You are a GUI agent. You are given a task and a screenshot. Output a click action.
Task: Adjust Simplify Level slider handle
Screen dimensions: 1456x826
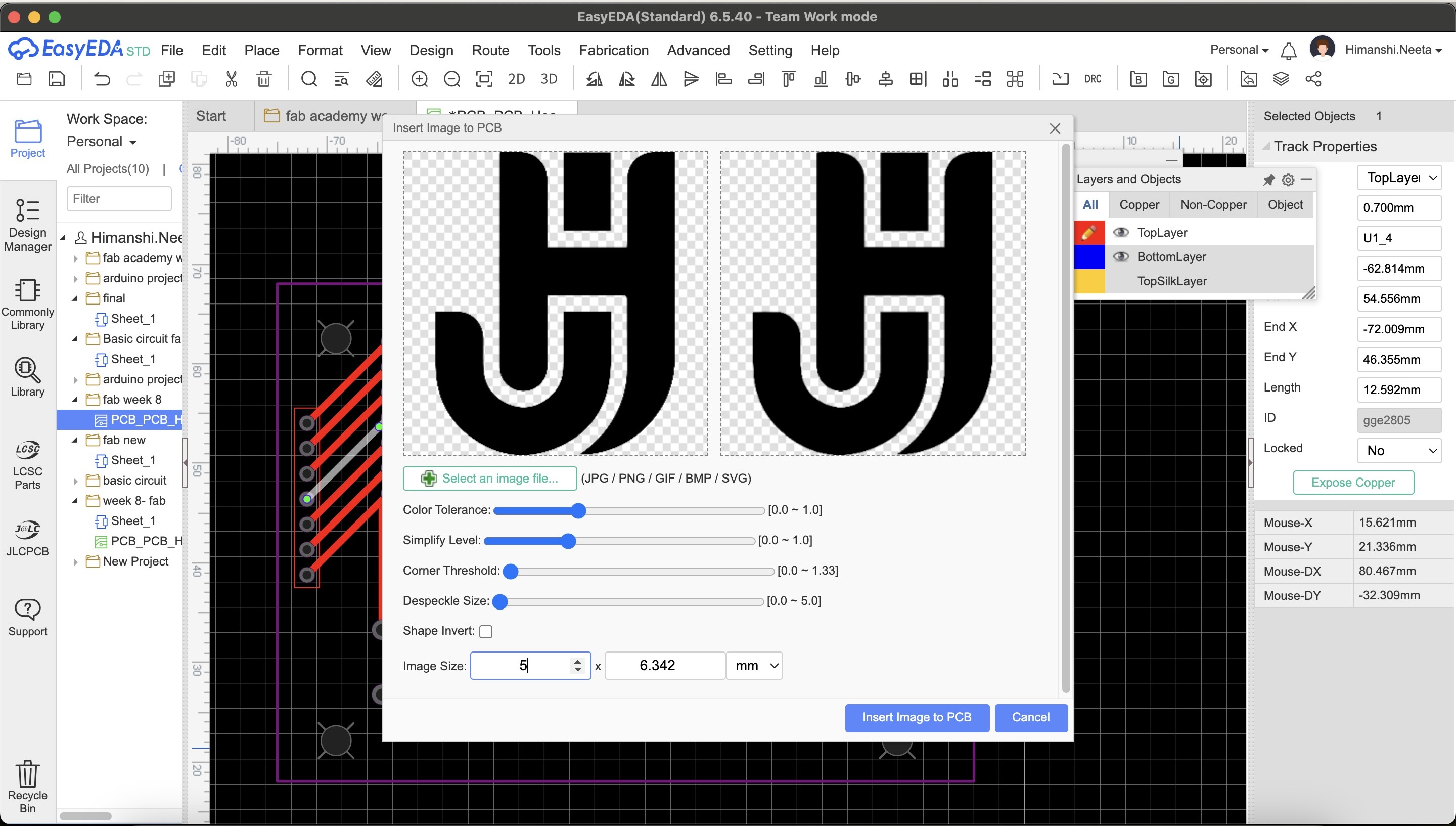[x=568, y=541]
